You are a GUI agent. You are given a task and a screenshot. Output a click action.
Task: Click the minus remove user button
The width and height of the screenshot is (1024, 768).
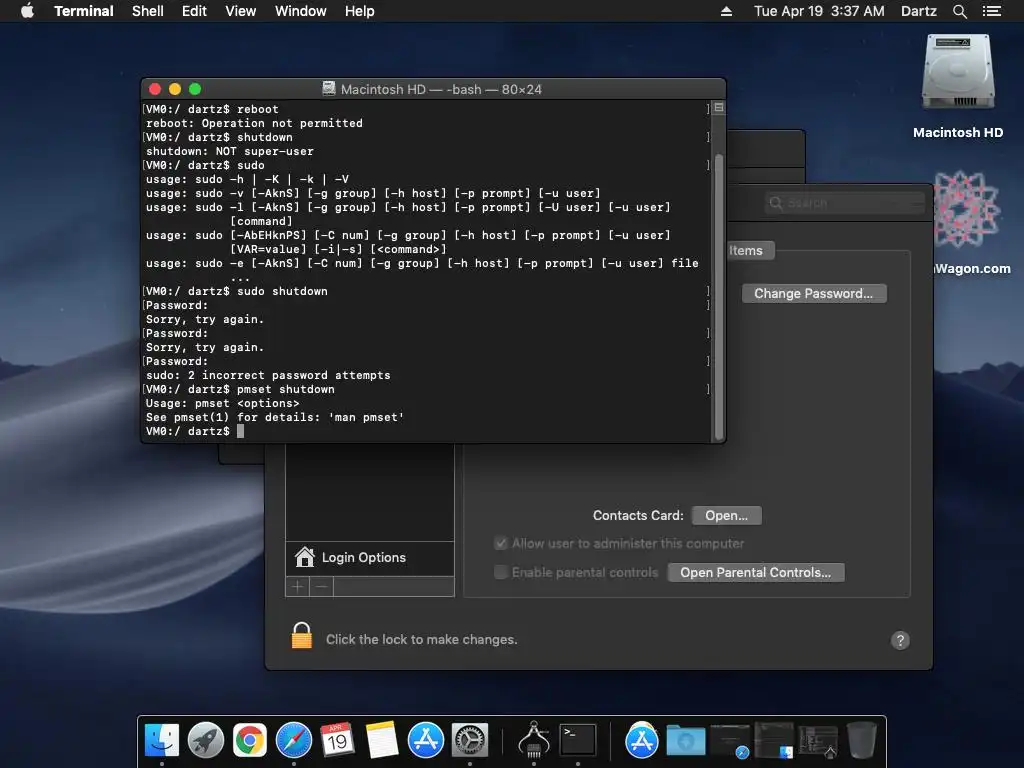pyautogui.click(x=321, y=586)
